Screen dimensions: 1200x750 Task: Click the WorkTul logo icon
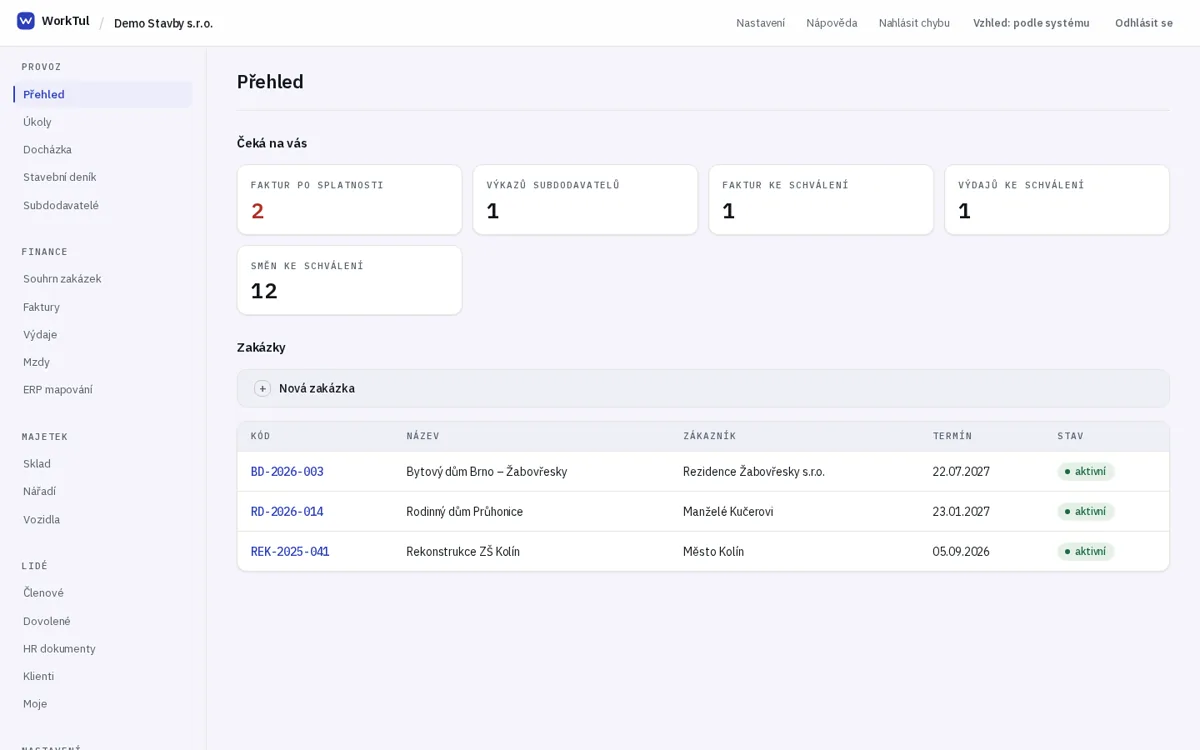coord(26,21)
